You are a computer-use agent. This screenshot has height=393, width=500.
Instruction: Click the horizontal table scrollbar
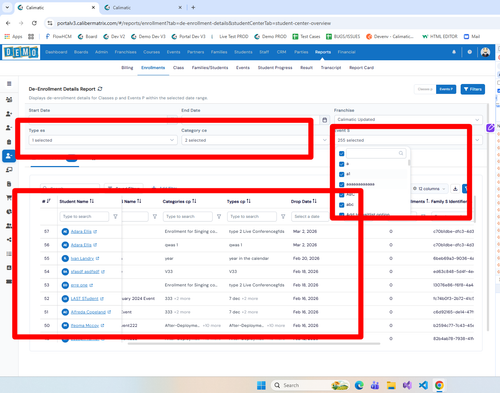254,343
